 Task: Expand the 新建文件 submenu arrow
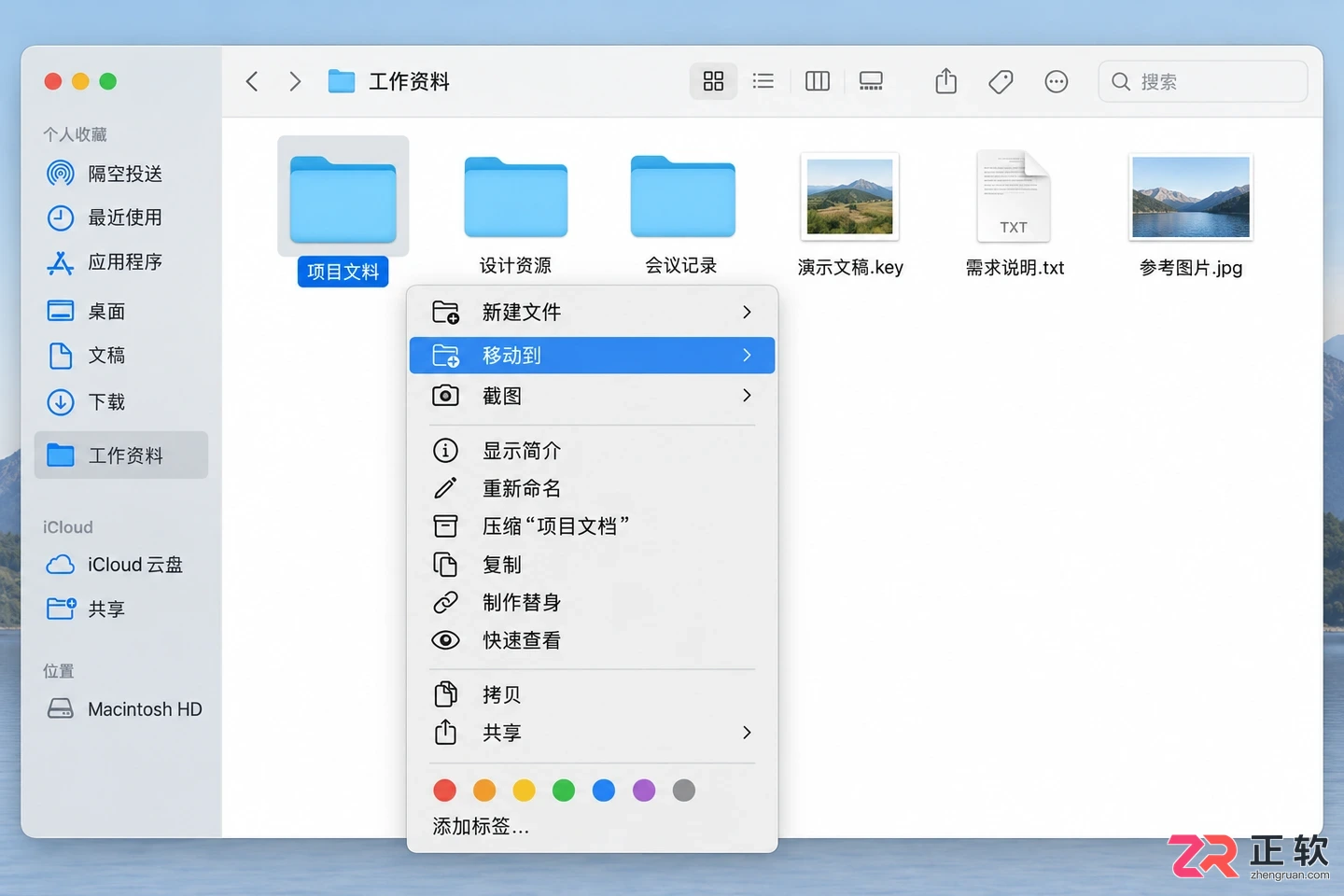(747, 312)
